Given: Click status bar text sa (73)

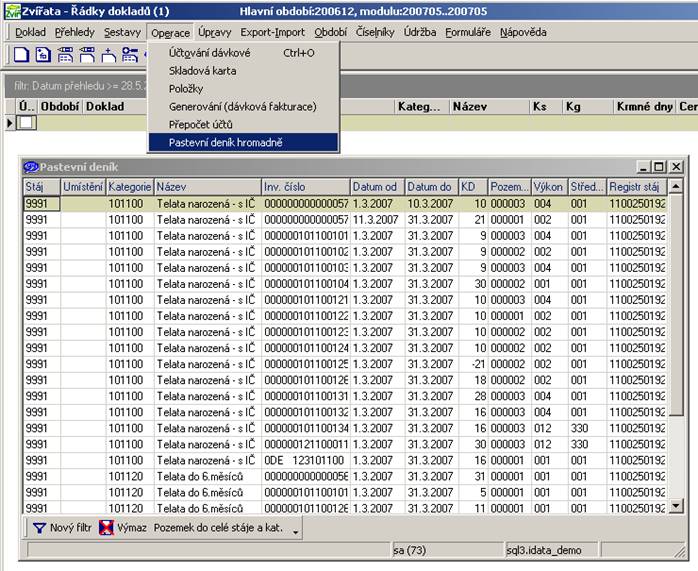Looking at the screenshot, I should pos(410,551).
